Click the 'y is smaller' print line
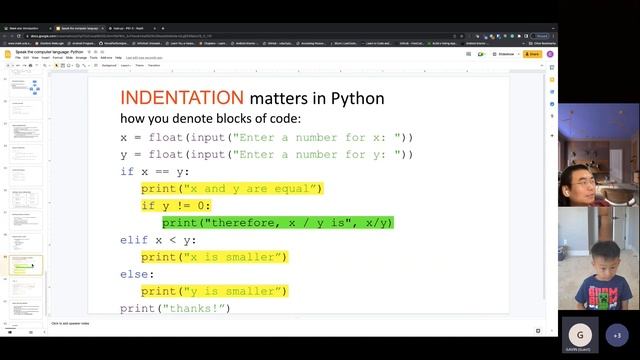 (214, 291)
